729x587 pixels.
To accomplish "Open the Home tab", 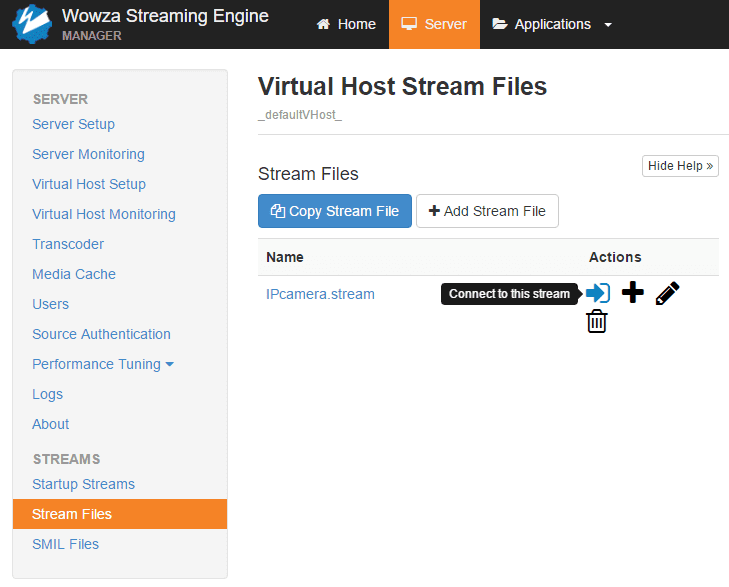I will tap(346, 24).
